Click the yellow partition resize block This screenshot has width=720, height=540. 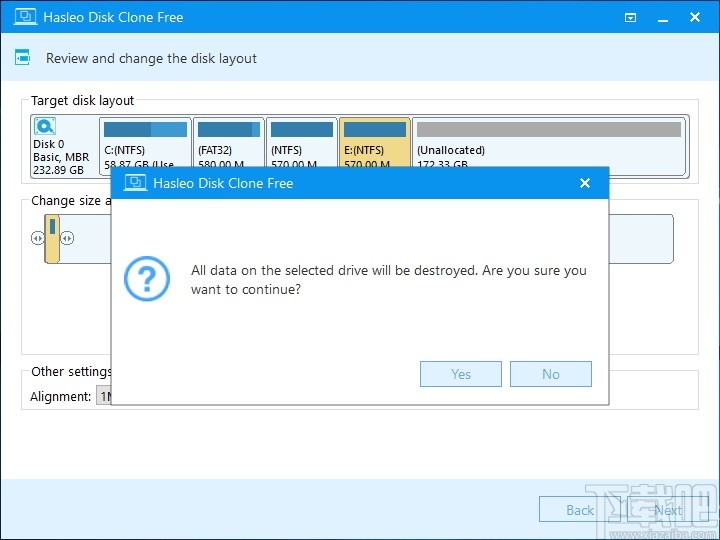pos(52,239)
